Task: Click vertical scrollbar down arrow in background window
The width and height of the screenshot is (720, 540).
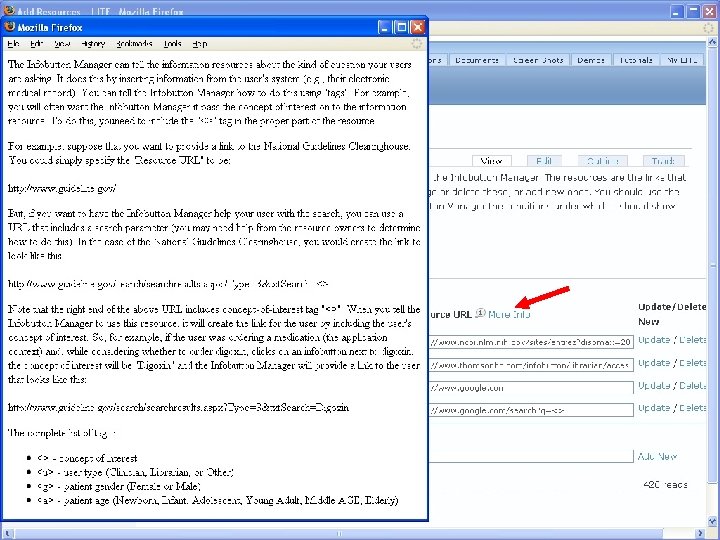Action: coord(712,521)
